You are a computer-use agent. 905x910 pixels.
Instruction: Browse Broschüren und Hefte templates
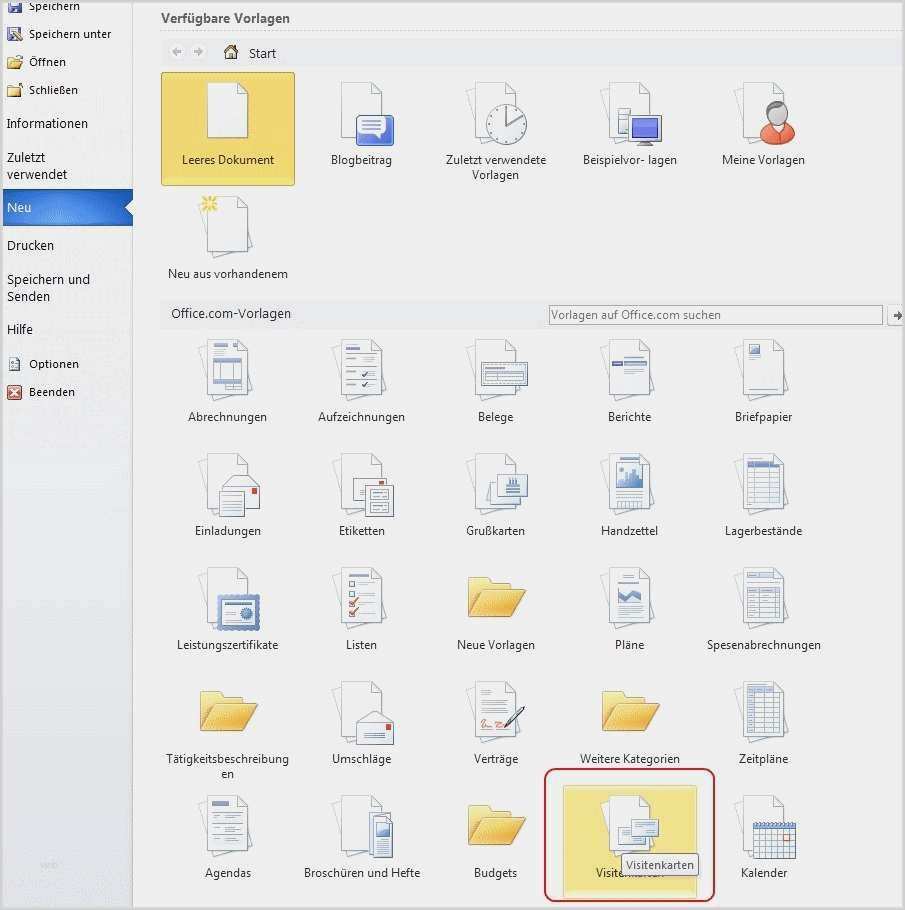[361, 830]
